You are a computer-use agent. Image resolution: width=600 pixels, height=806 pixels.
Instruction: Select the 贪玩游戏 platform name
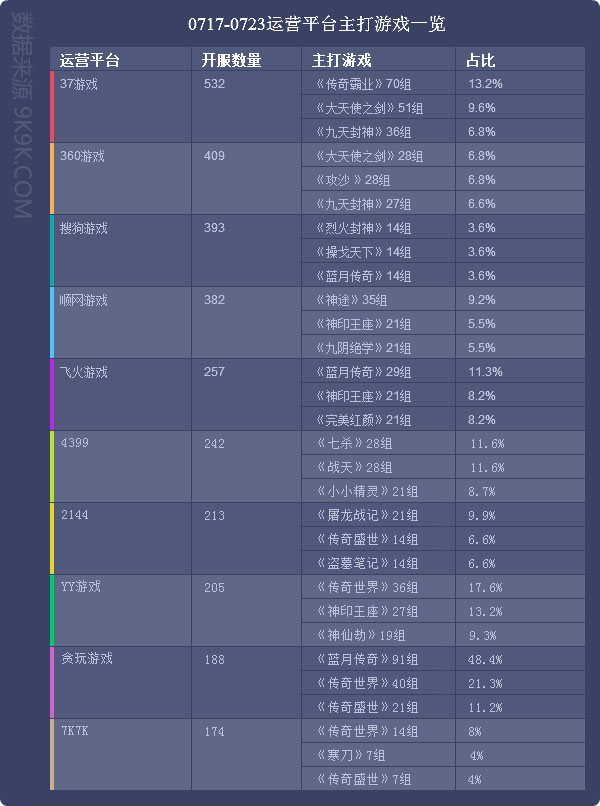click(x=86, y=659)
